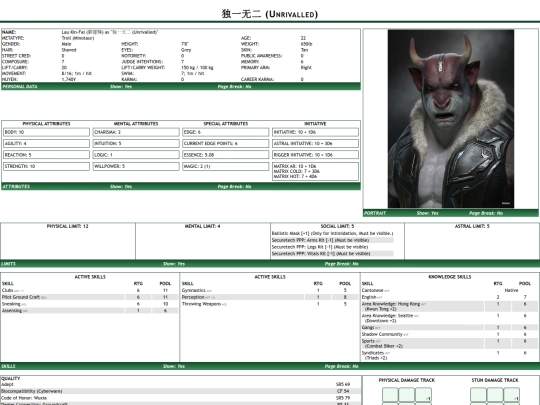Toggle Show: Yes in Attributes bar

121,186
